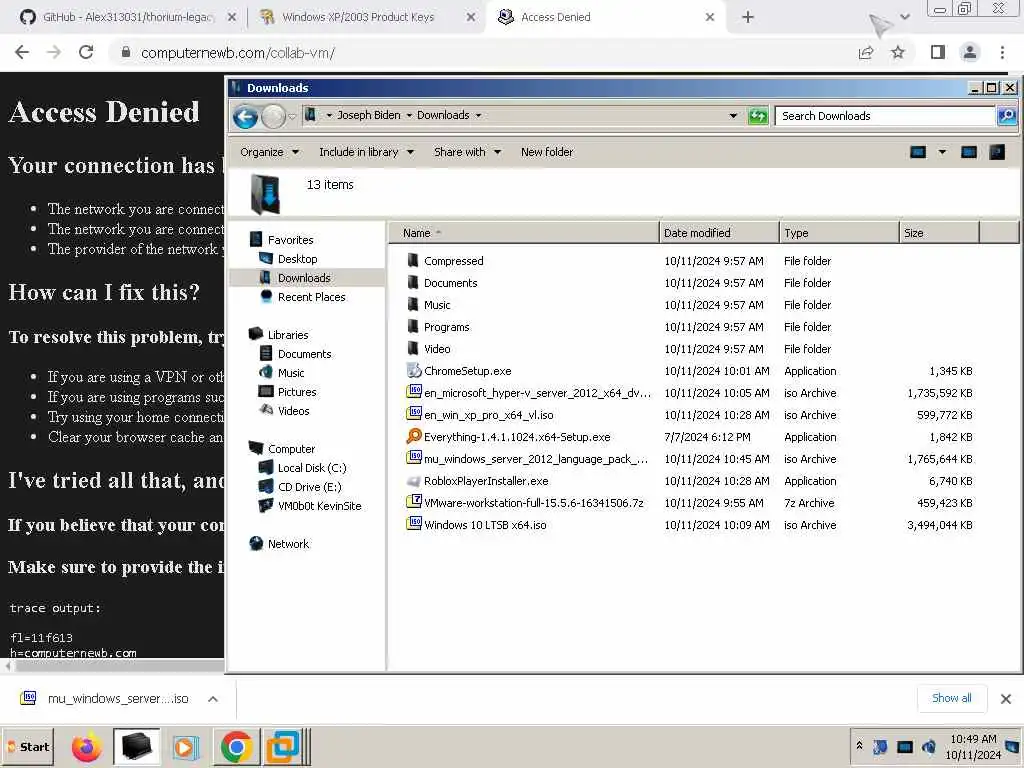Screen dimensions: 1024x768
Task: Select VM0b0t KevinSite in navigation pane
Action: pos(319,506)
